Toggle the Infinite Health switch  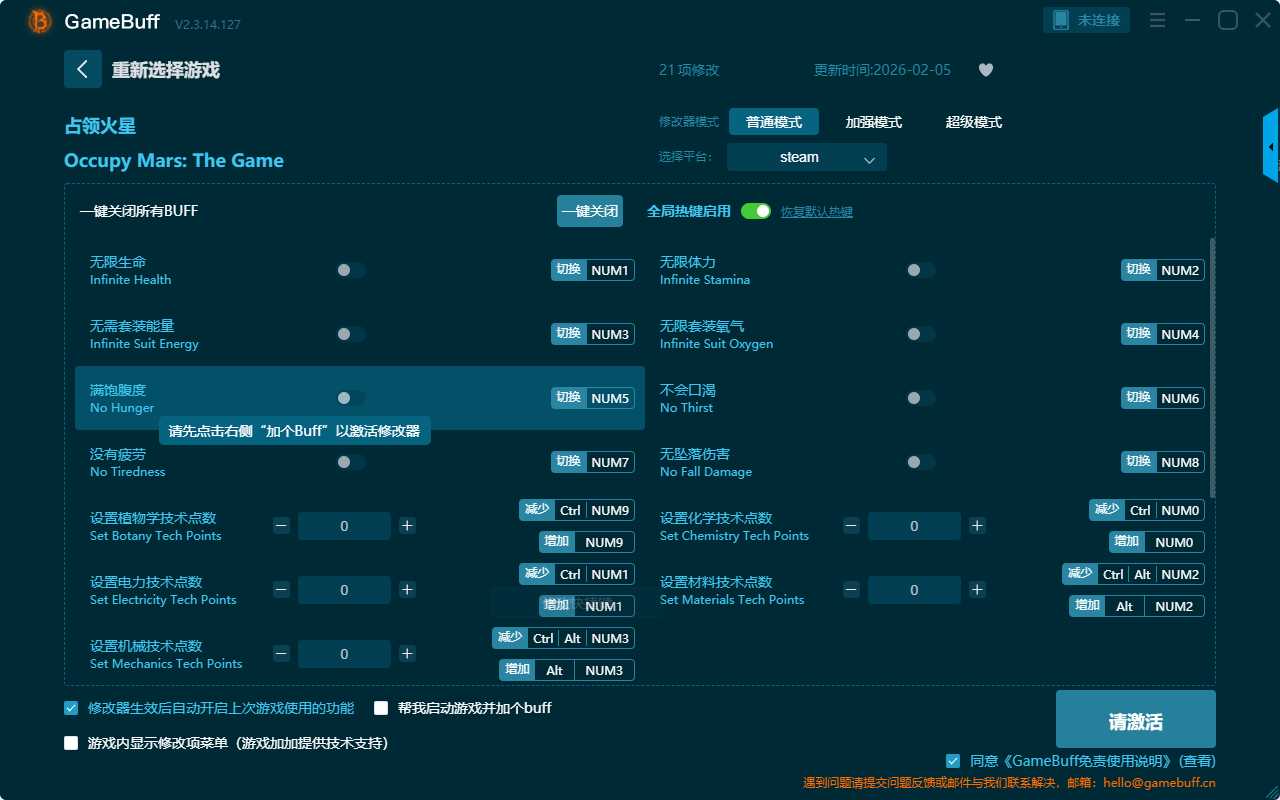351,270
